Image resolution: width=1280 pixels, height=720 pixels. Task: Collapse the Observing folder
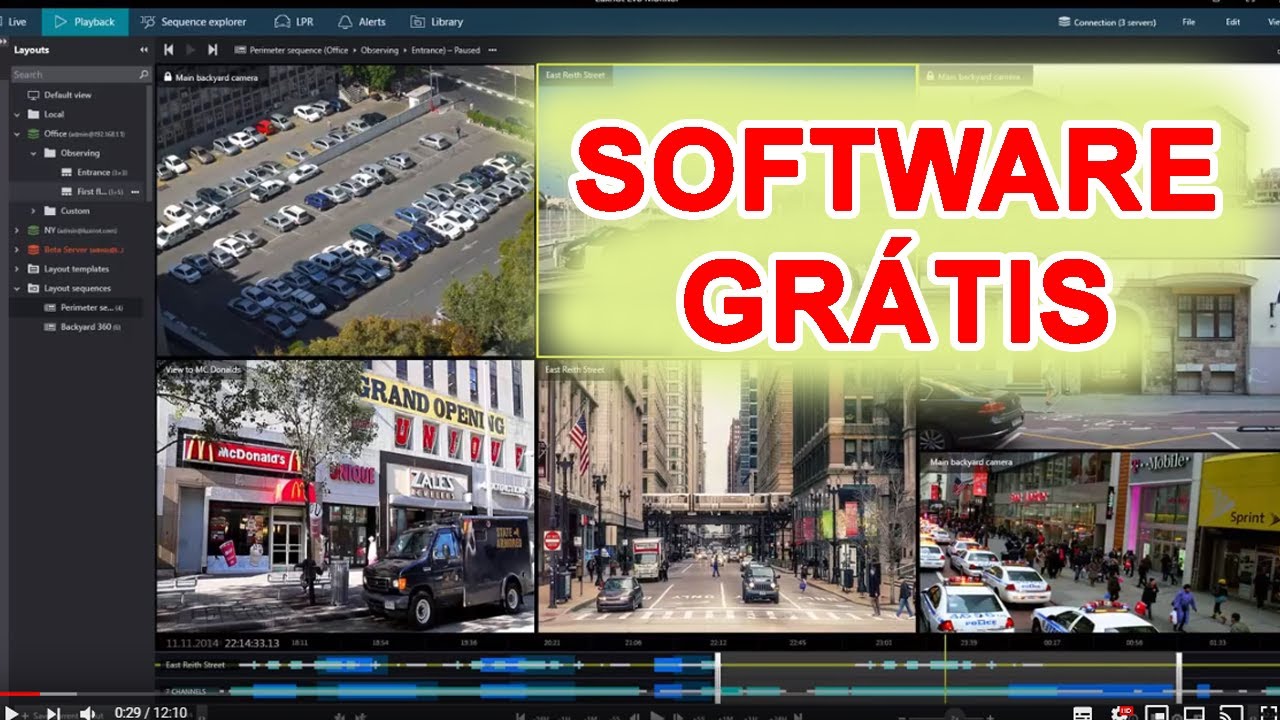[33, 153]
